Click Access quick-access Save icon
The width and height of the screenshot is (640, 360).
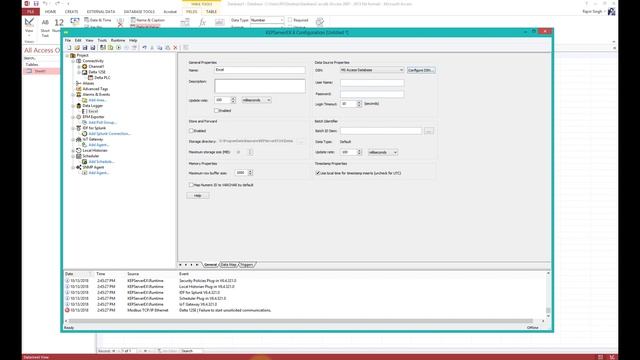click(x=36, y=3)
